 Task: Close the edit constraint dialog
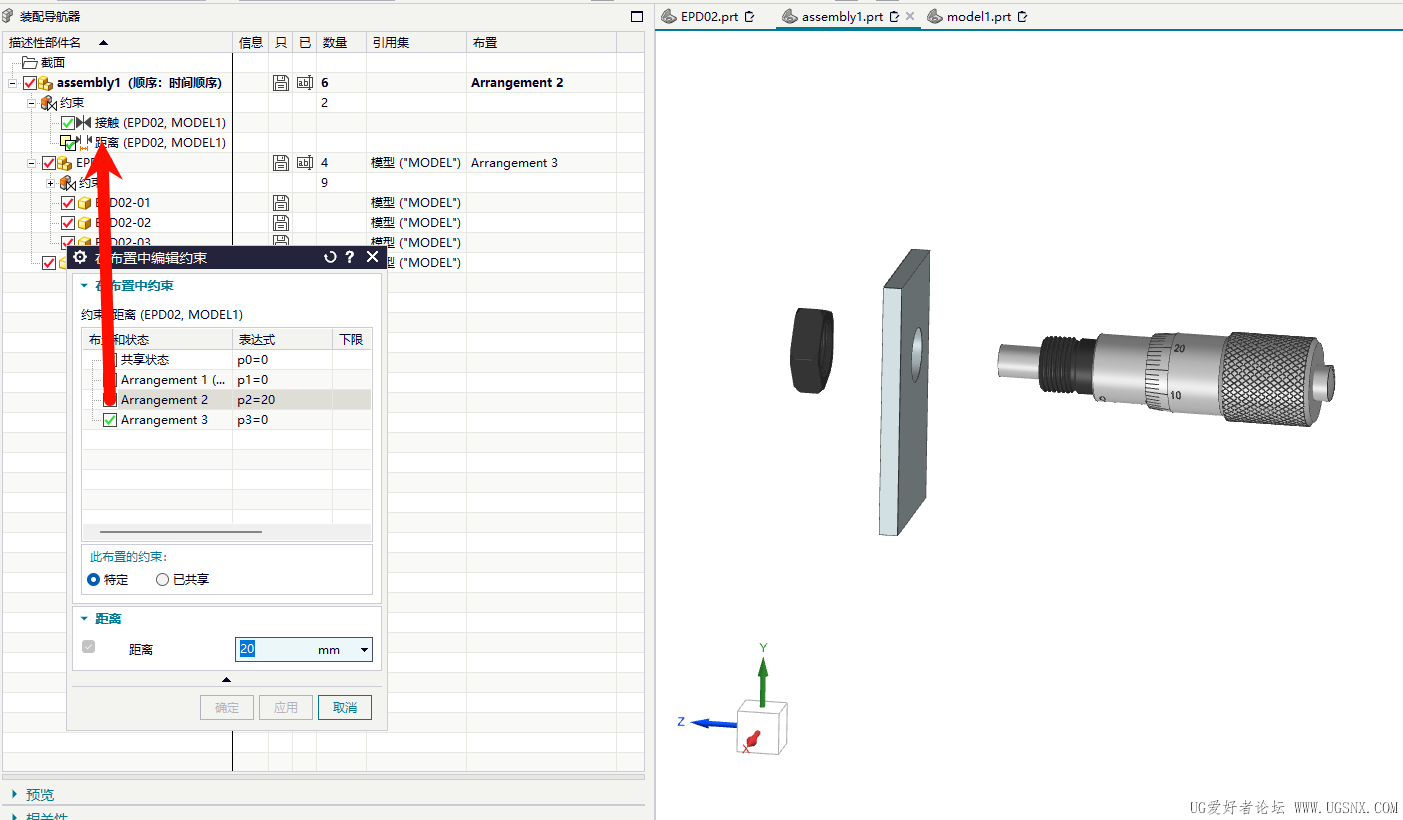373,257
